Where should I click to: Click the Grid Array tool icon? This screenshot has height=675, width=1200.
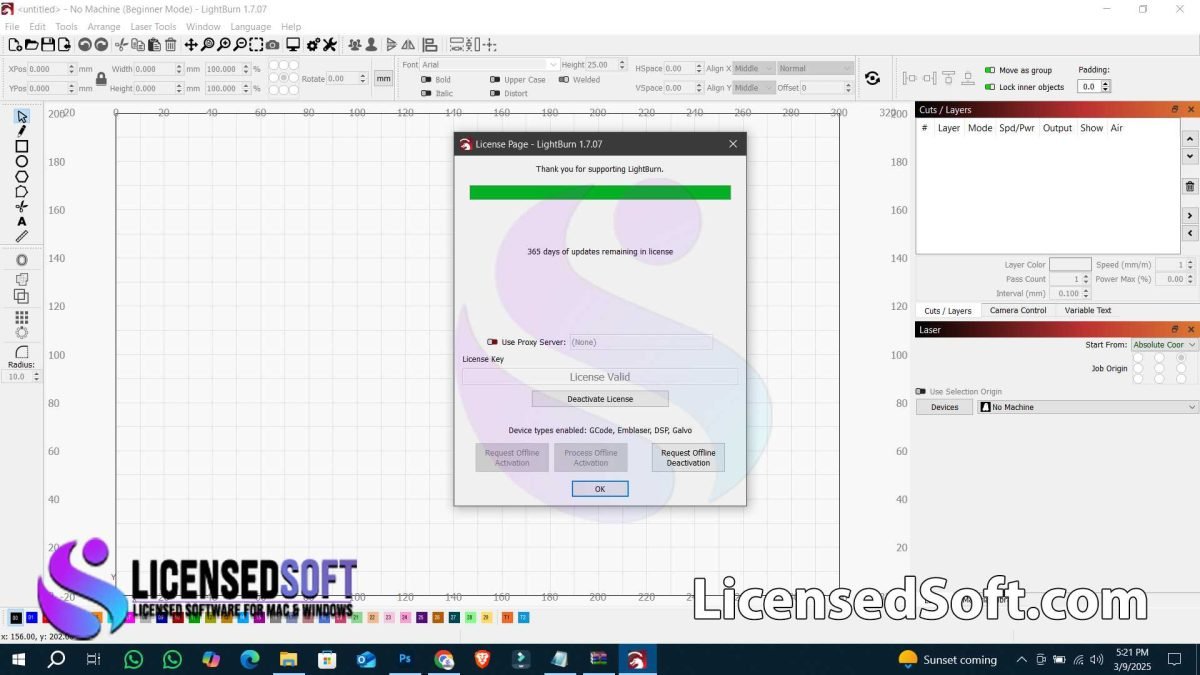pyautogui.click(x=22, y=317)
